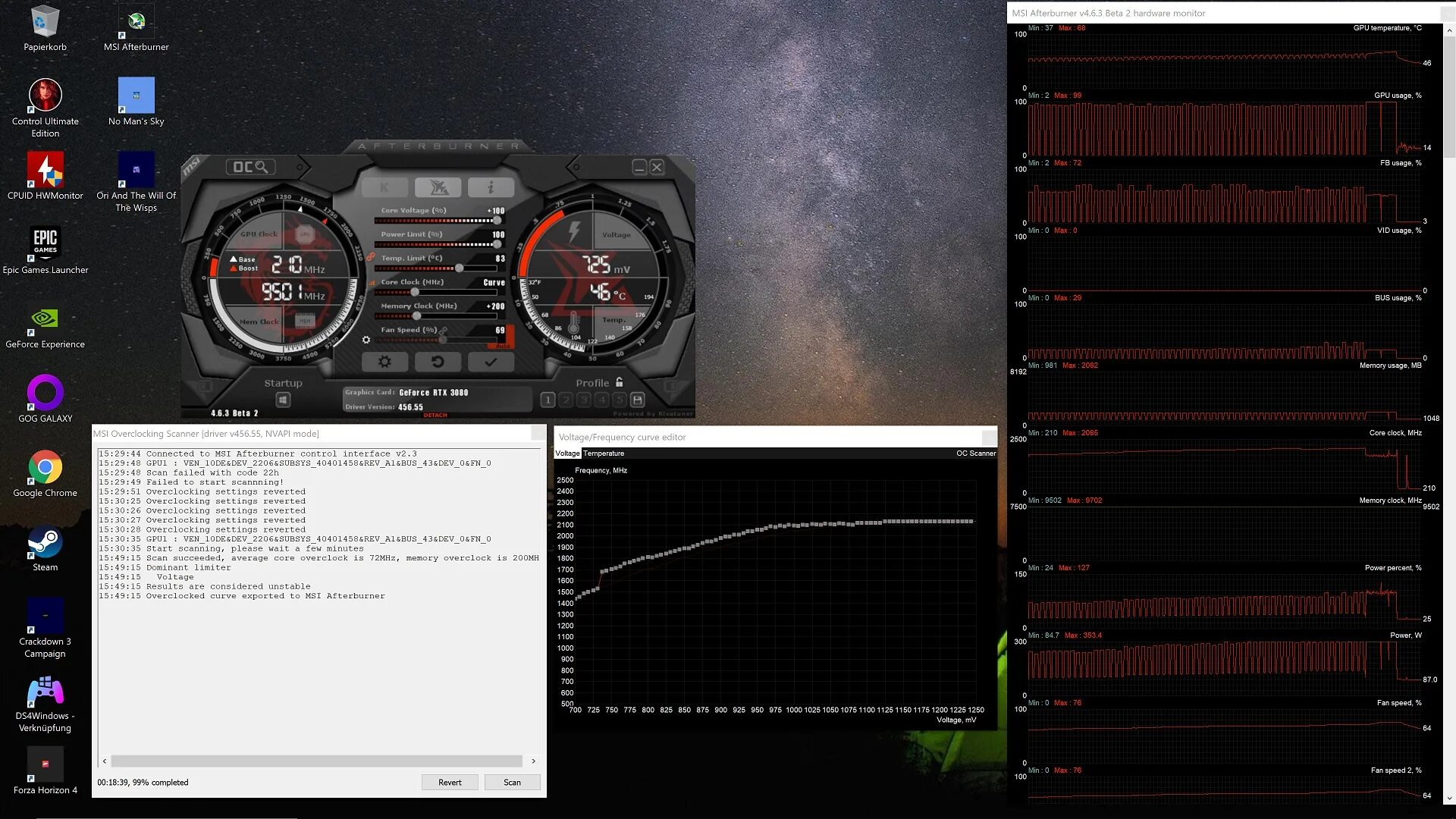Image resolution: width=1456 pixels, height=819 pixels.
Task: Click hardware monitor scroll down arrow
Action: click(1449, 798)
